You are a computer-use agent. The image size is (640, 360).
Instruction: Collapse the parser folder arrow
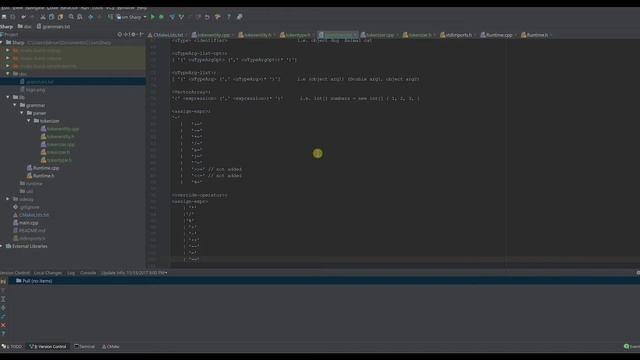[x=22, y=113]
